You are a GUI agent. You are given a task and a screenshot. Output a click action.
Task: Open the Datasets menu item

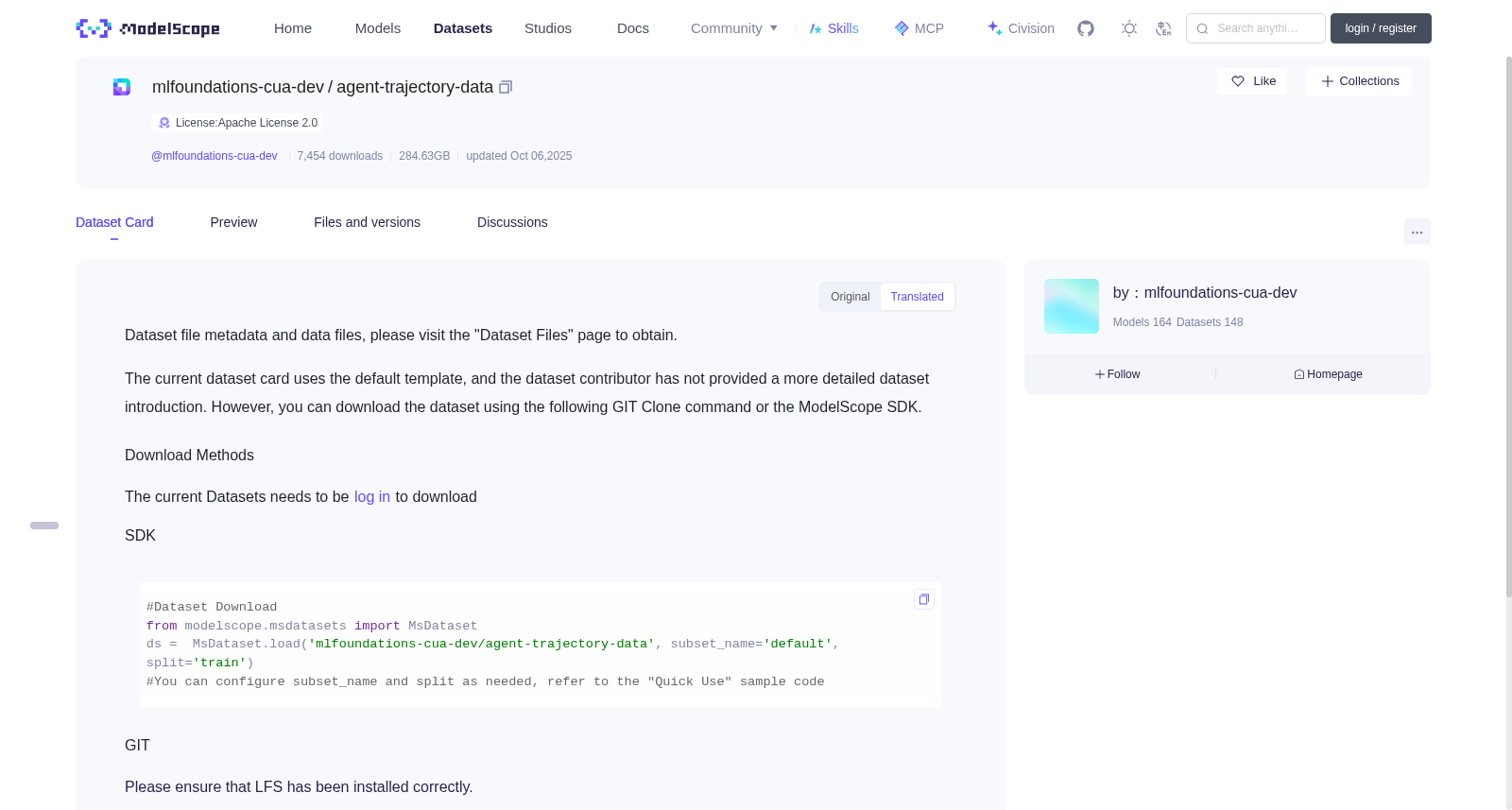click(463, 28)
